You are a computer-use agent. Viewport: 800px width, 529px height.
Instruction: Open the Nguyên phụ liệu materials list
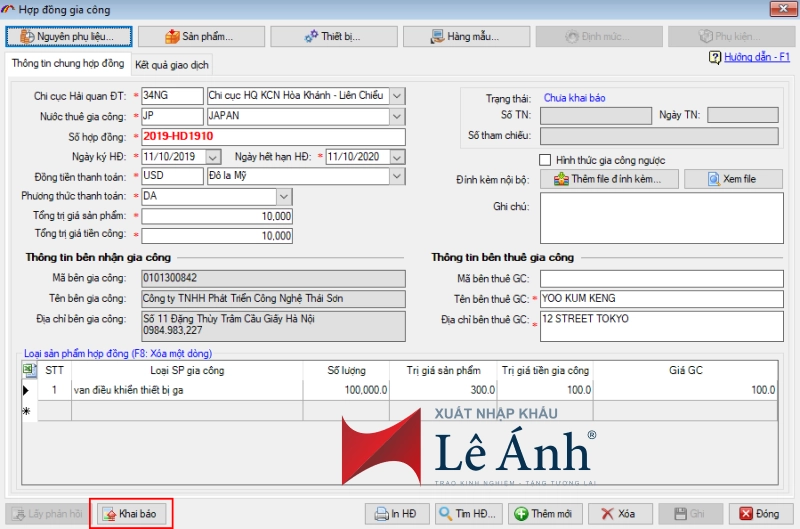68,37
